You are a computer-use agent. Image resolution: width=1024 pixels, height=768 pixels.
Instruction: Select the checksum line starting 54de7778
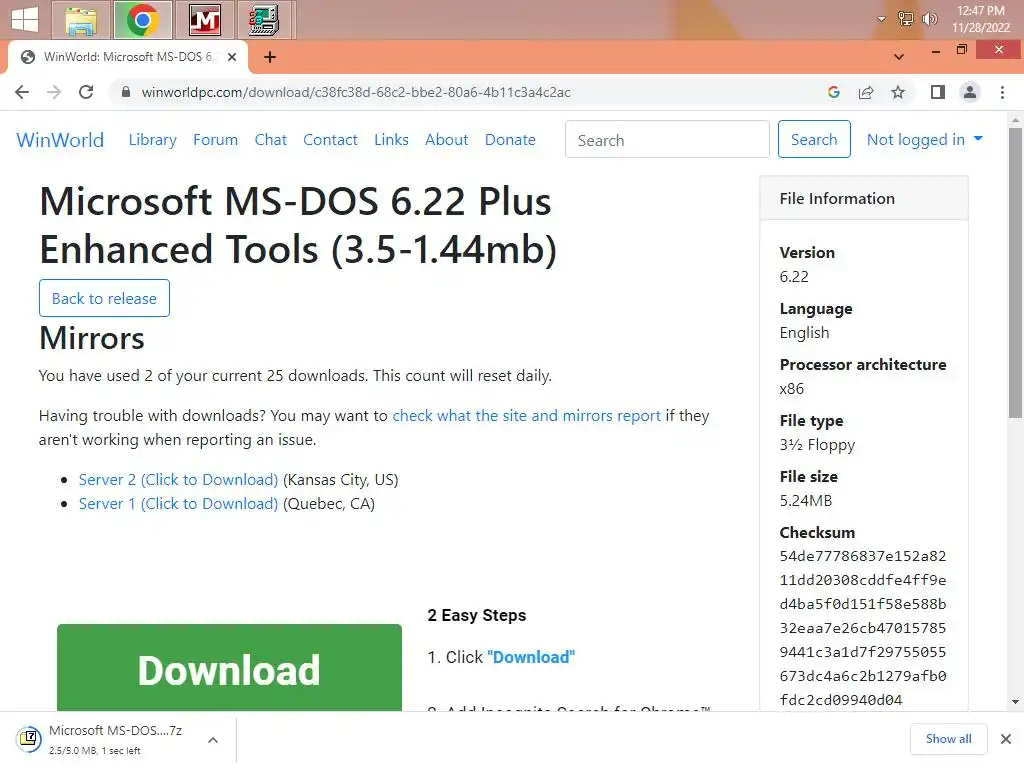tap(863, 556)
